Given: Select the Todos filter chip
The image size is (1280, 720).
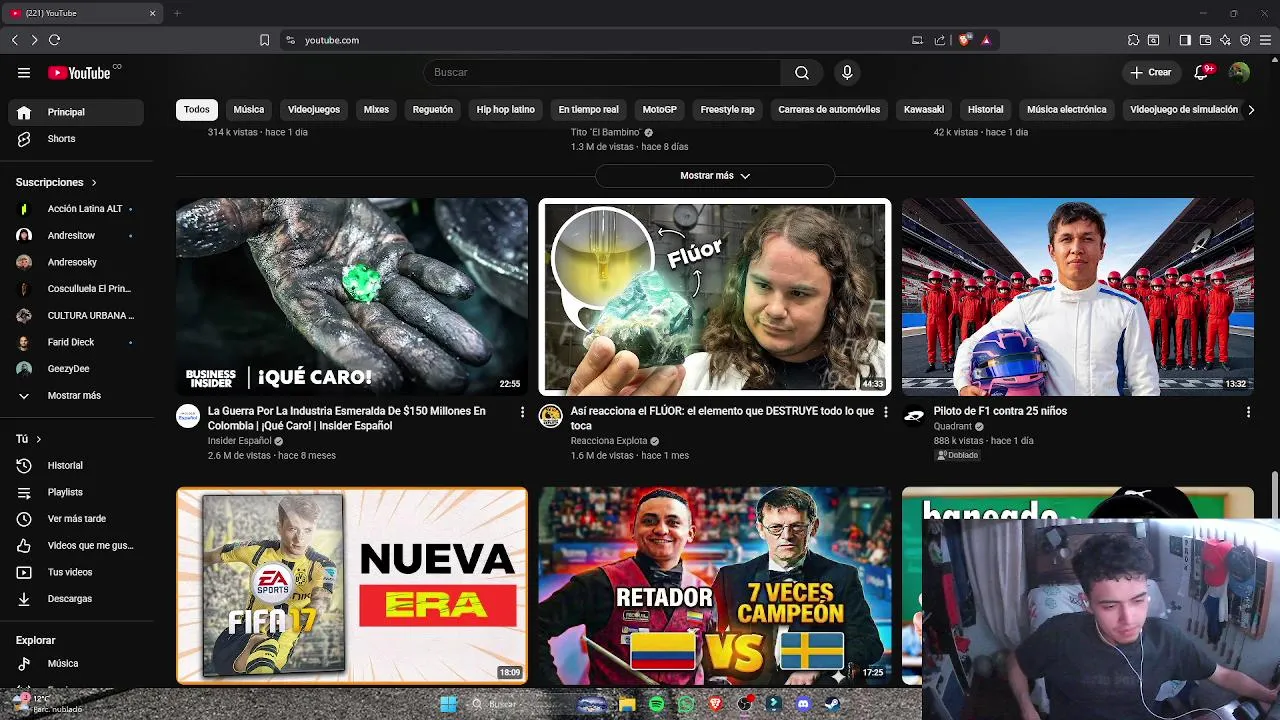Looking at the screenshot, I should click(x=197, y=109).
